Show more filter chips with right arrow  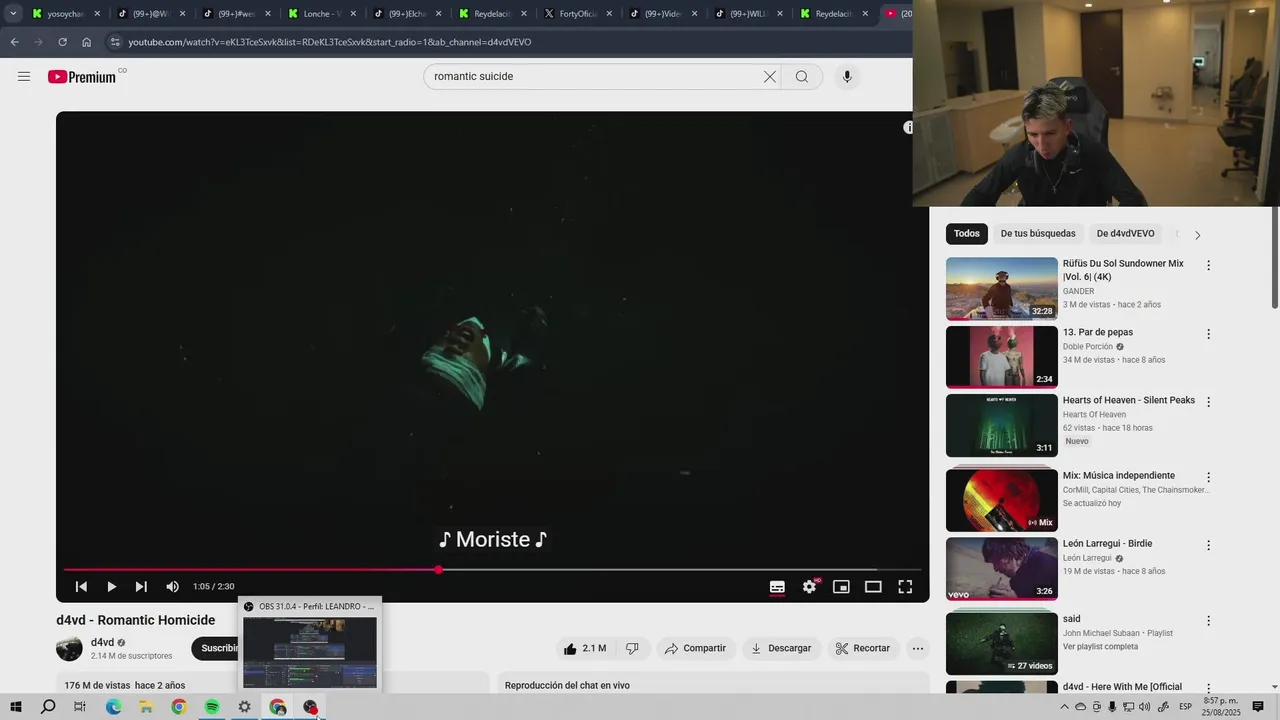pos(1197,235)
